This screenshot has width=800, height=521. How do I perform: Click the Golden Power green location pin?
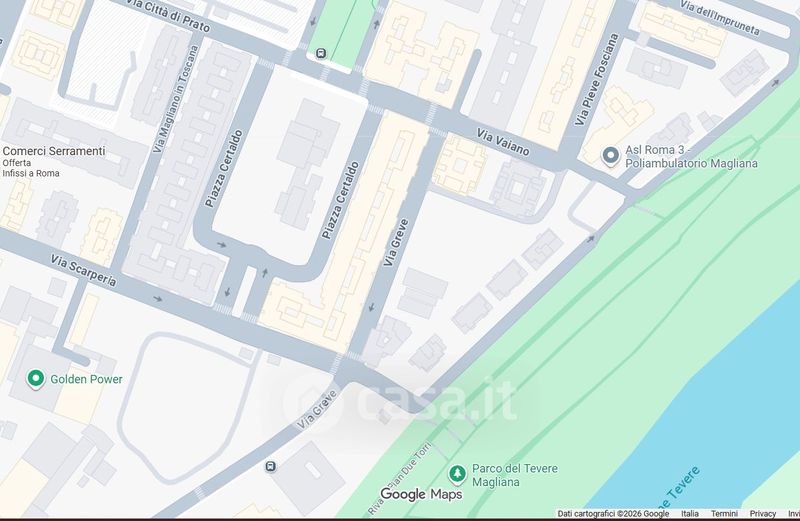click(36, 379)
